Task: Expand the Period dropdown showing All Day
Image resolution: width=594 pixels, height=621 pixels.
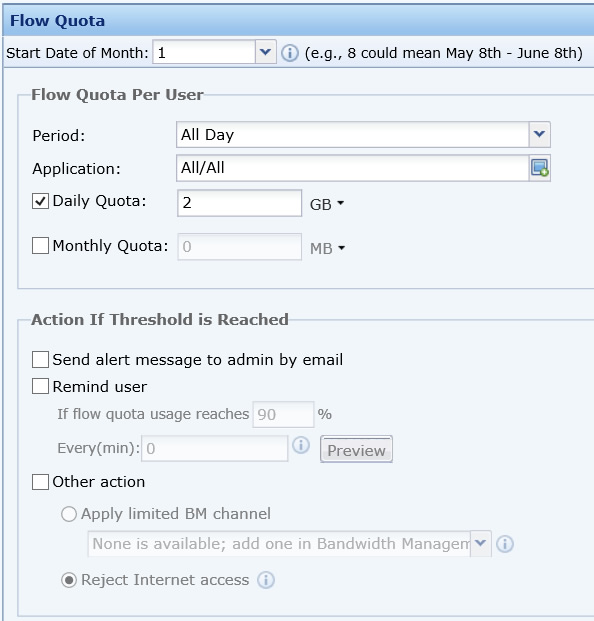Action: 539,134
